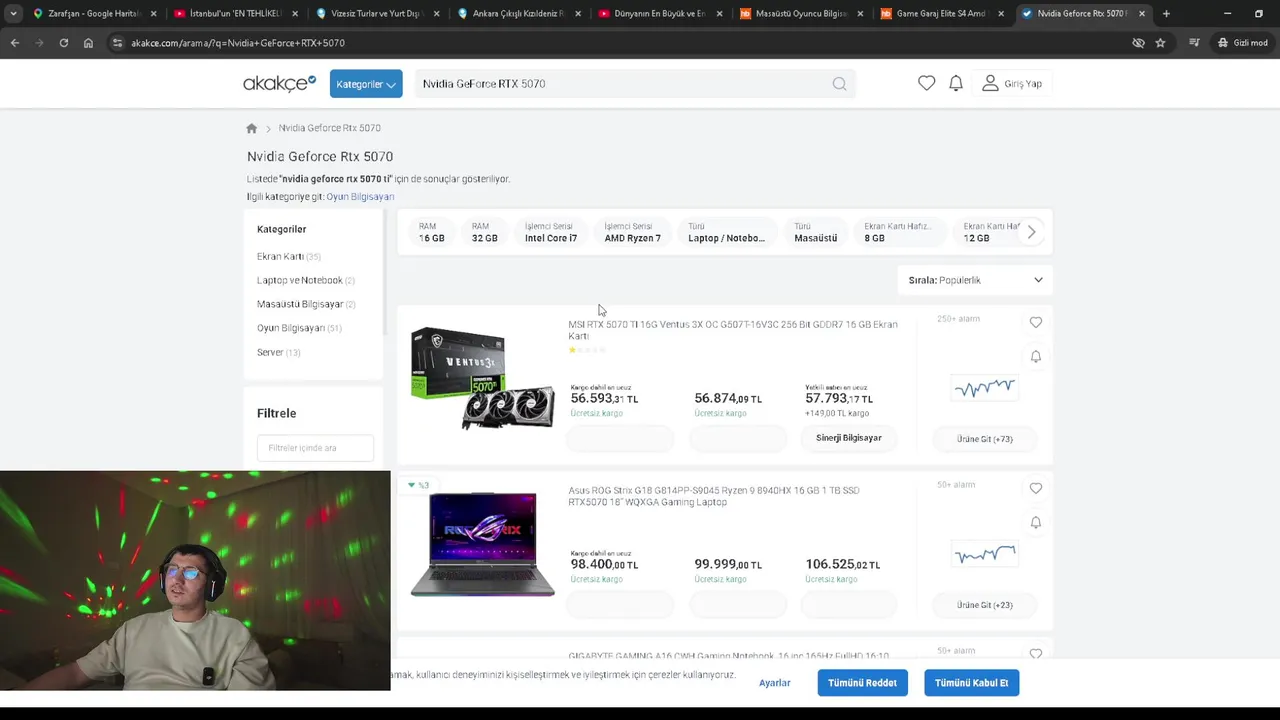This screenshot has width=1280, height=720.
Task: Open the Kategoriler dropdown menu
Action: (x=366, y=84)
